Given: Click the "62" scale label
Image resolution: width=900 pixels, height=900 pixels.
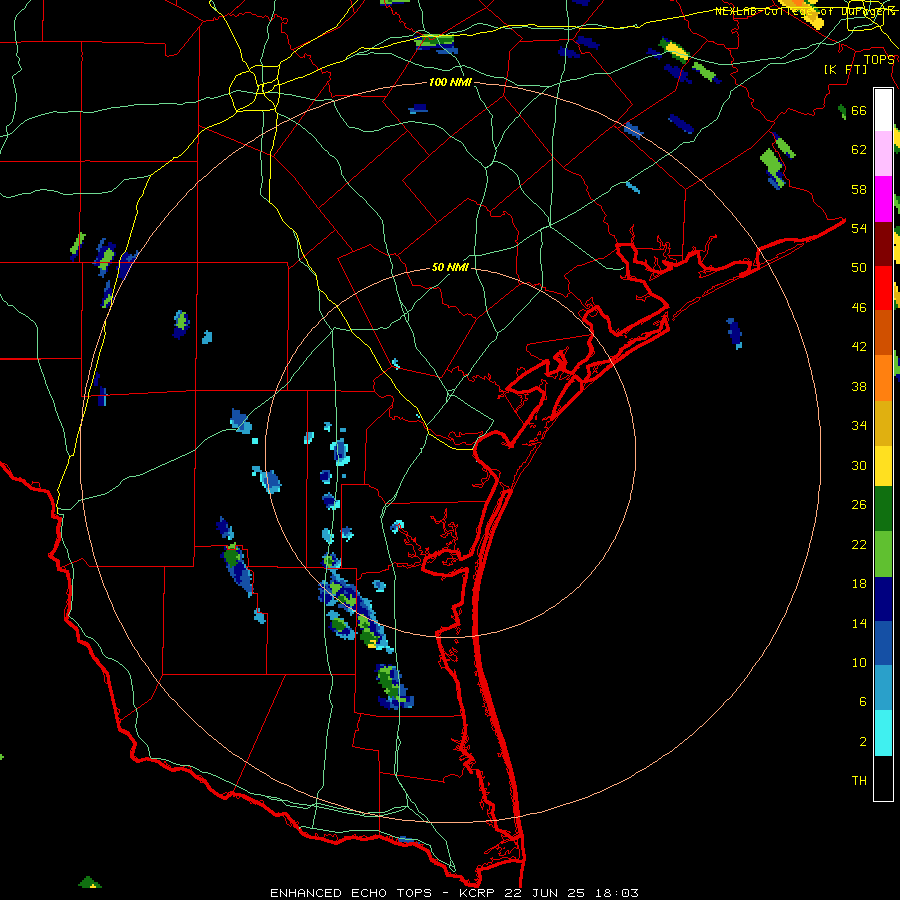Looking at the screenshot, I should pyautogui.click(x=859, y=150).
